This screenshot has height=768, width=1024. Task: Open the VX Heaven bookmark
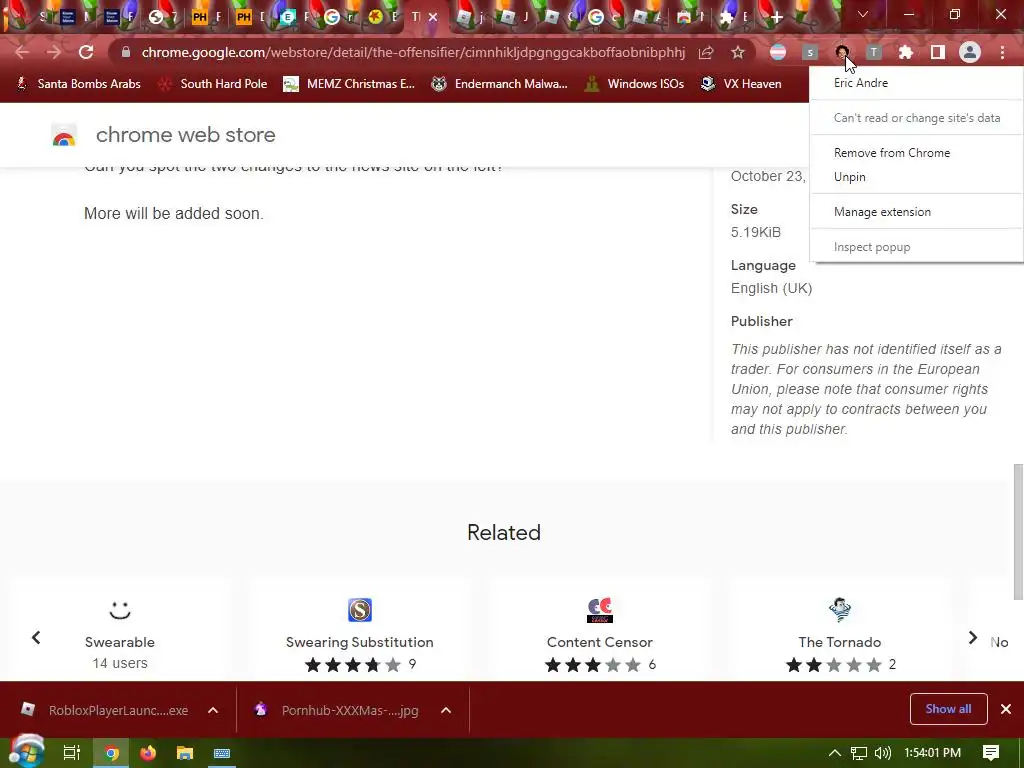741,84
